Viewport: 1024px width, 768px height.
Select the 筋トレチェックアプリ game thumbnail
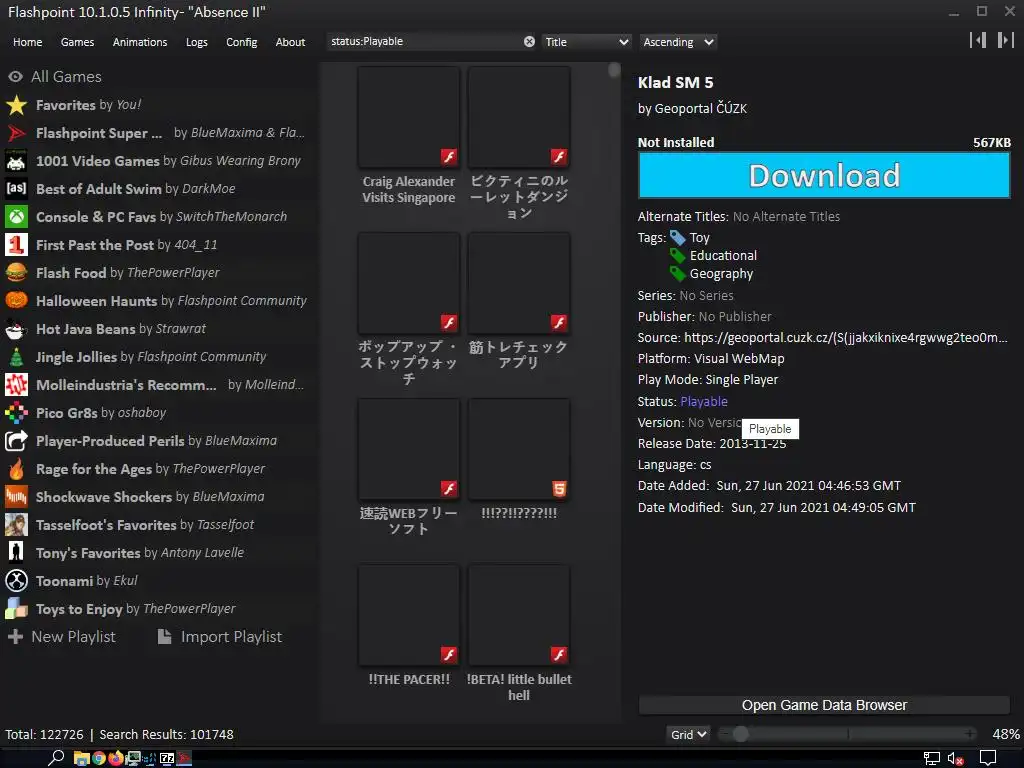(519, 283)
